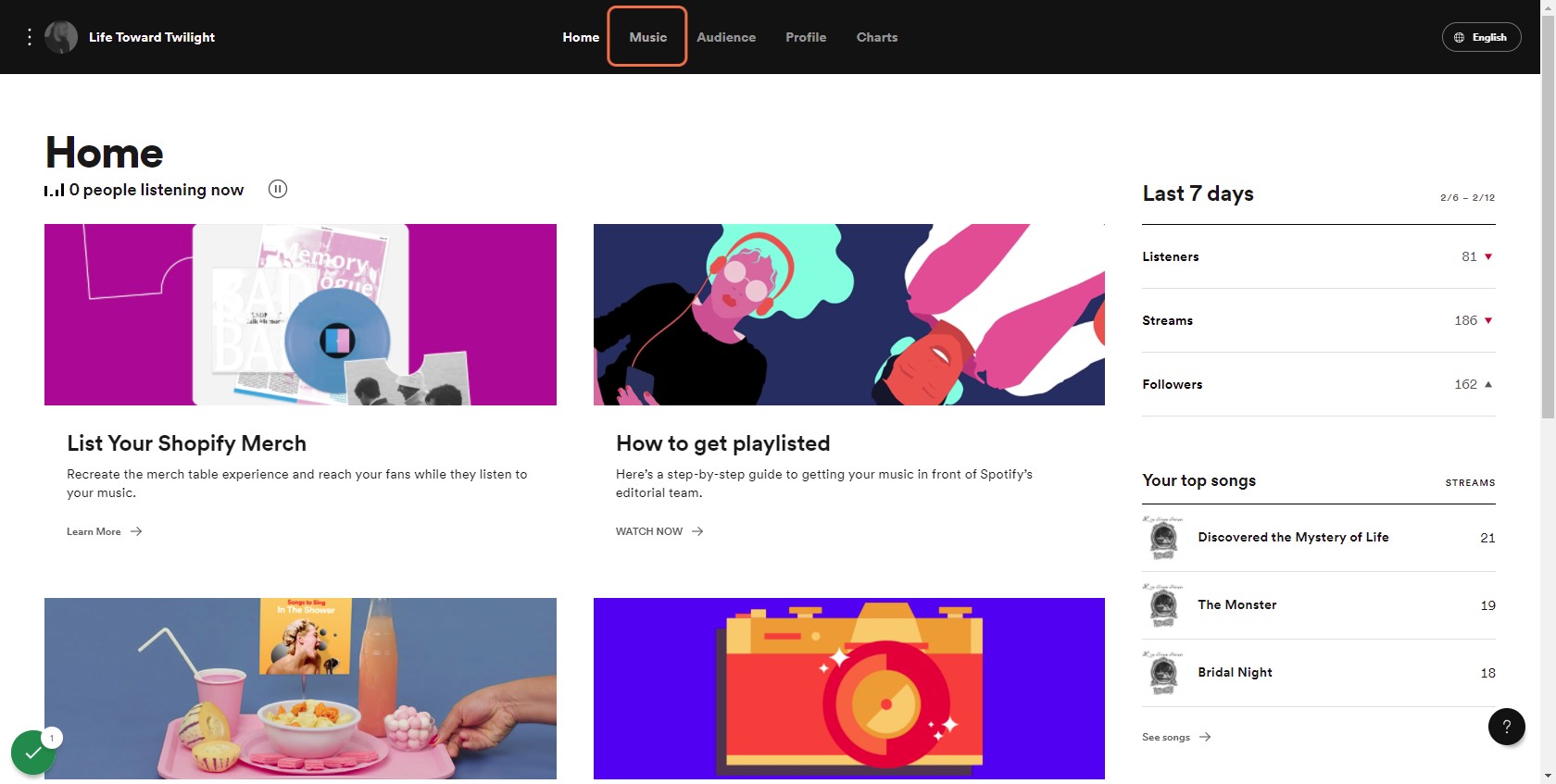Open the song The Monster
1556x784 pixels.
pyautogui.click(x=1237, y=604)
